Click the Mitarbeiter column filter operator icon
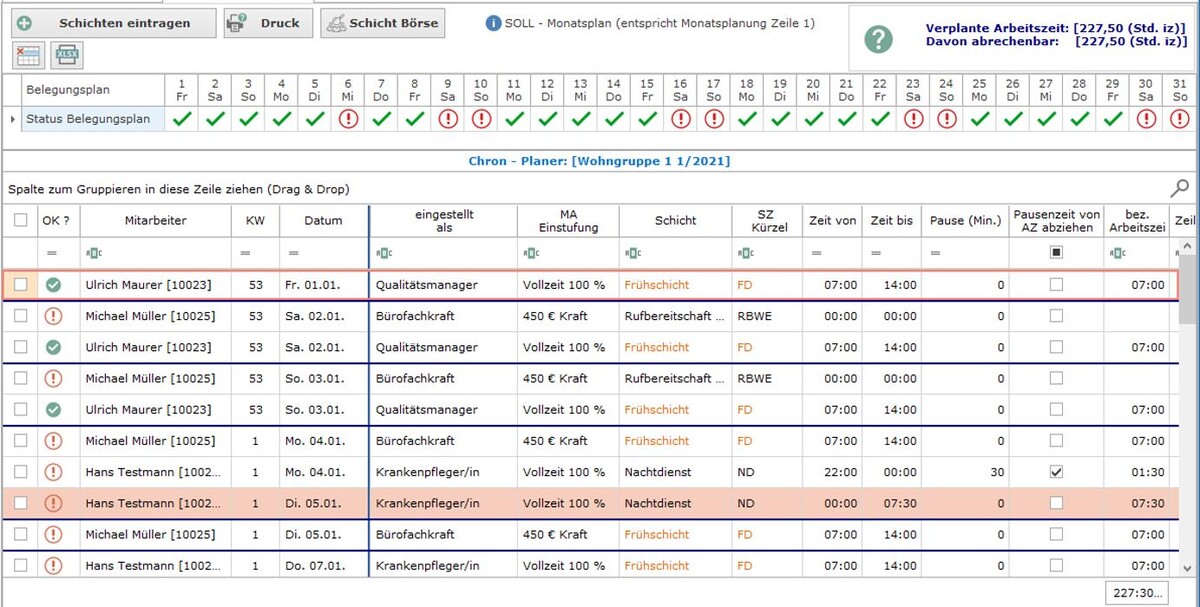Screen dimensions: 1200x607 pos(95,253)
